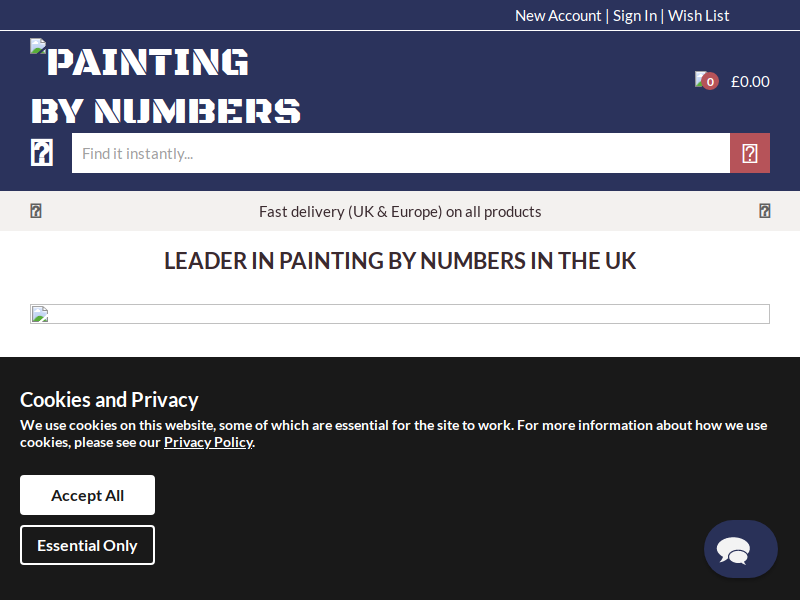Click the Fast delivery banner text
Viewport: 800px width, 600px height.
400,211
